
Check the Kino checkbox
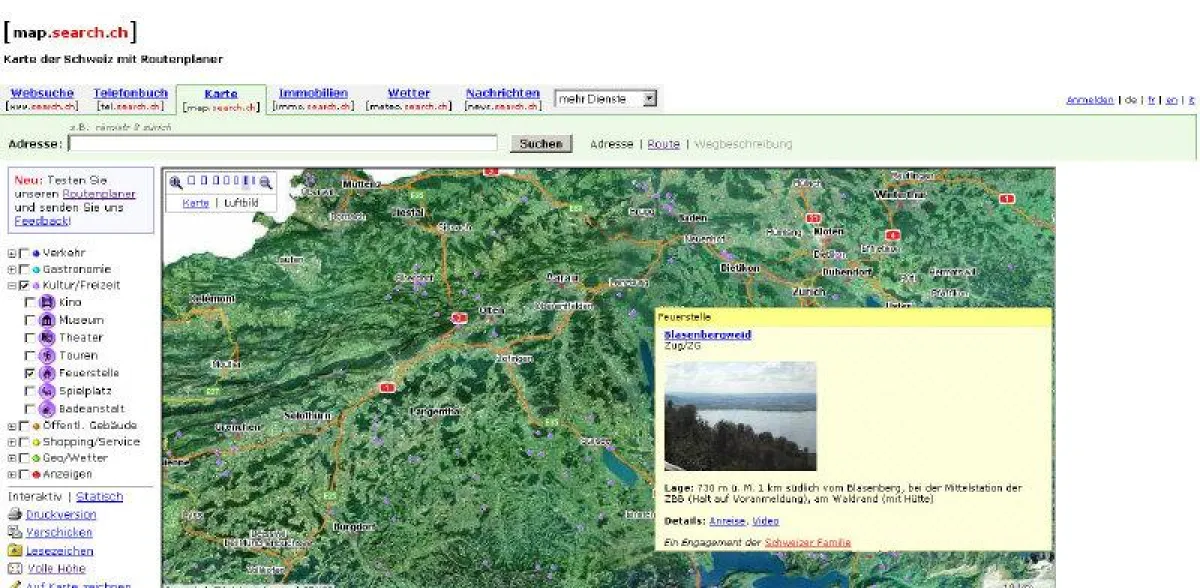tap(30, 302)
